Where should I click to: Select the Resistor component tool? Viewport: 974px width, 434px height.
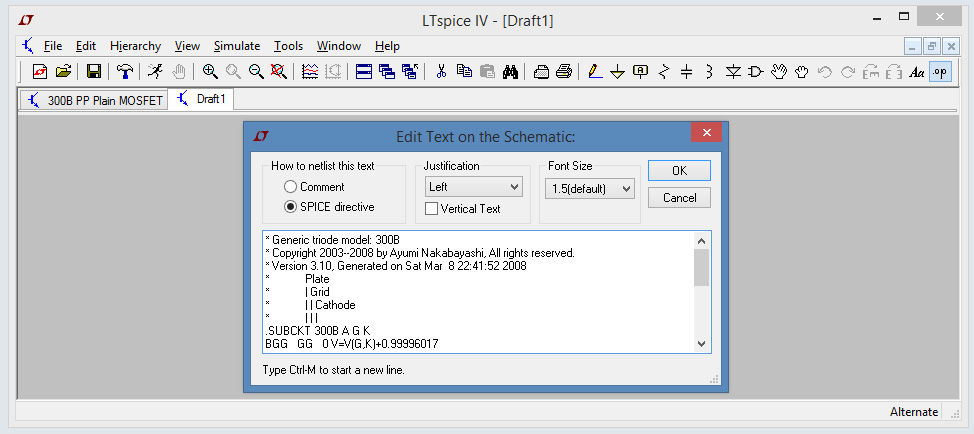coord(663,71)
